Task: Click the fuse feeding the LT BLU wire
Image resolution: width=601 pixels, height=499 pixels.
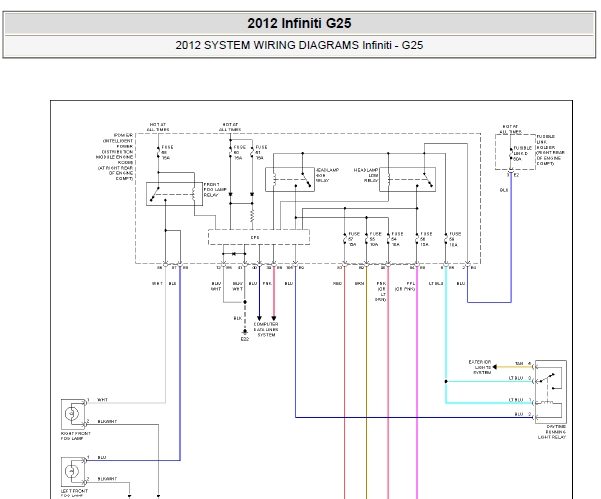Action: point(446,239)
